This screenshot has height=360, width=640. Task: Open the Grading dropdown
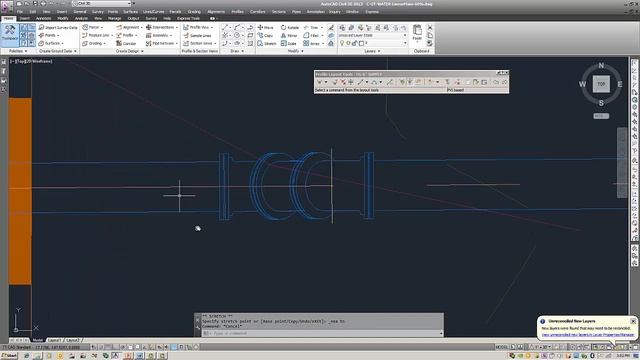coord(94,43)
